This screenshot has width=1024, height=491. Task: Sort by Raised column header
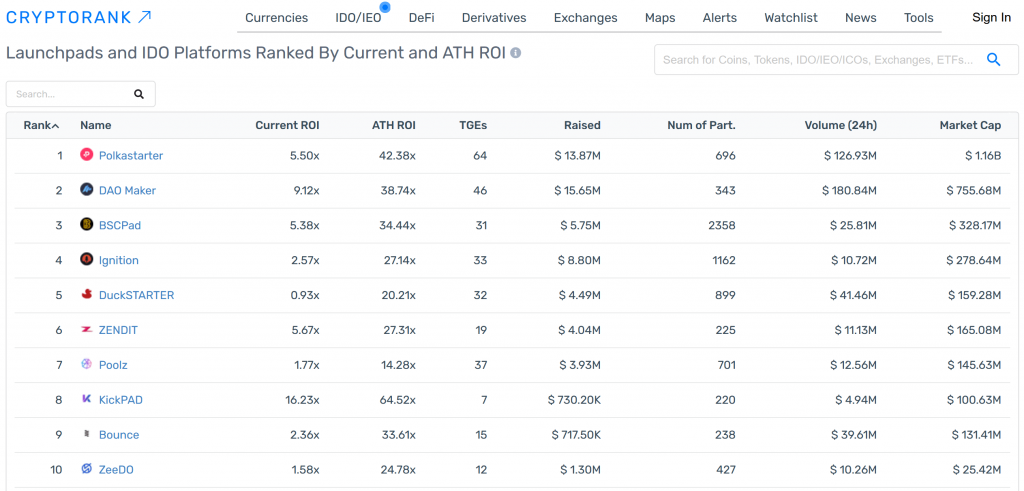583,125
